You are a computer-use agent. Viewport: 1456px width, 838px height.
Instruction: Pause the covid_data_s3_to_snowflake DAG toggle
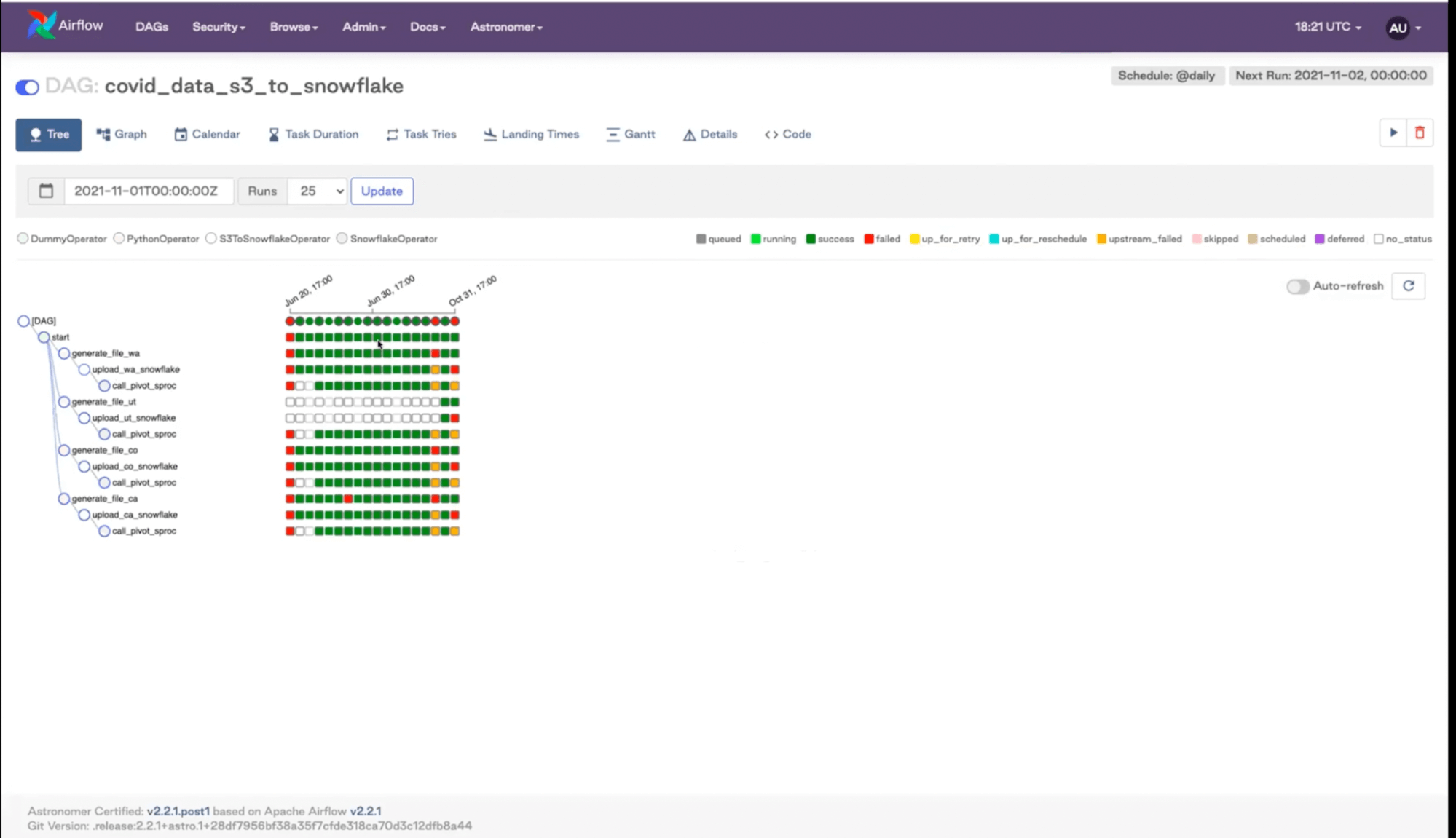pos(27,87)
